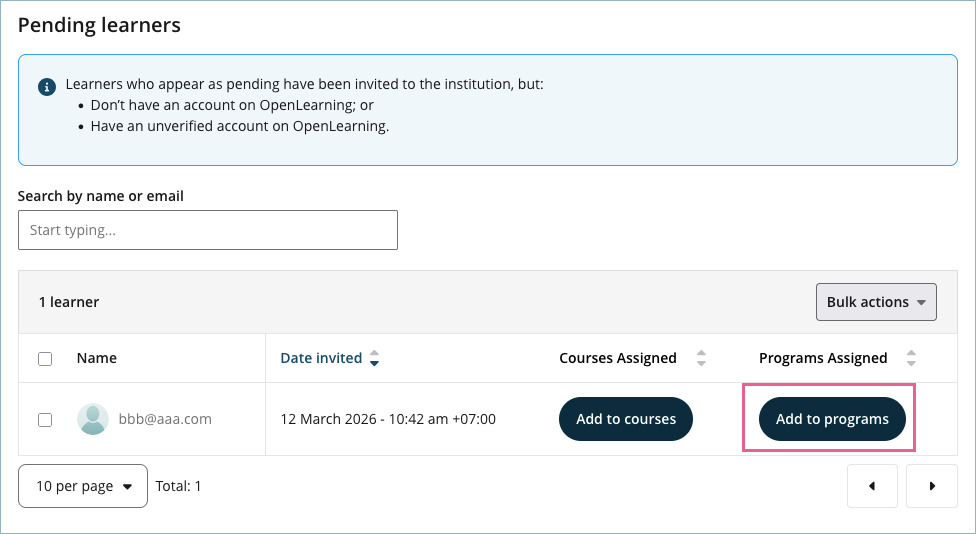
Task: Click the Date invited column header
Action: coord(321,358)
